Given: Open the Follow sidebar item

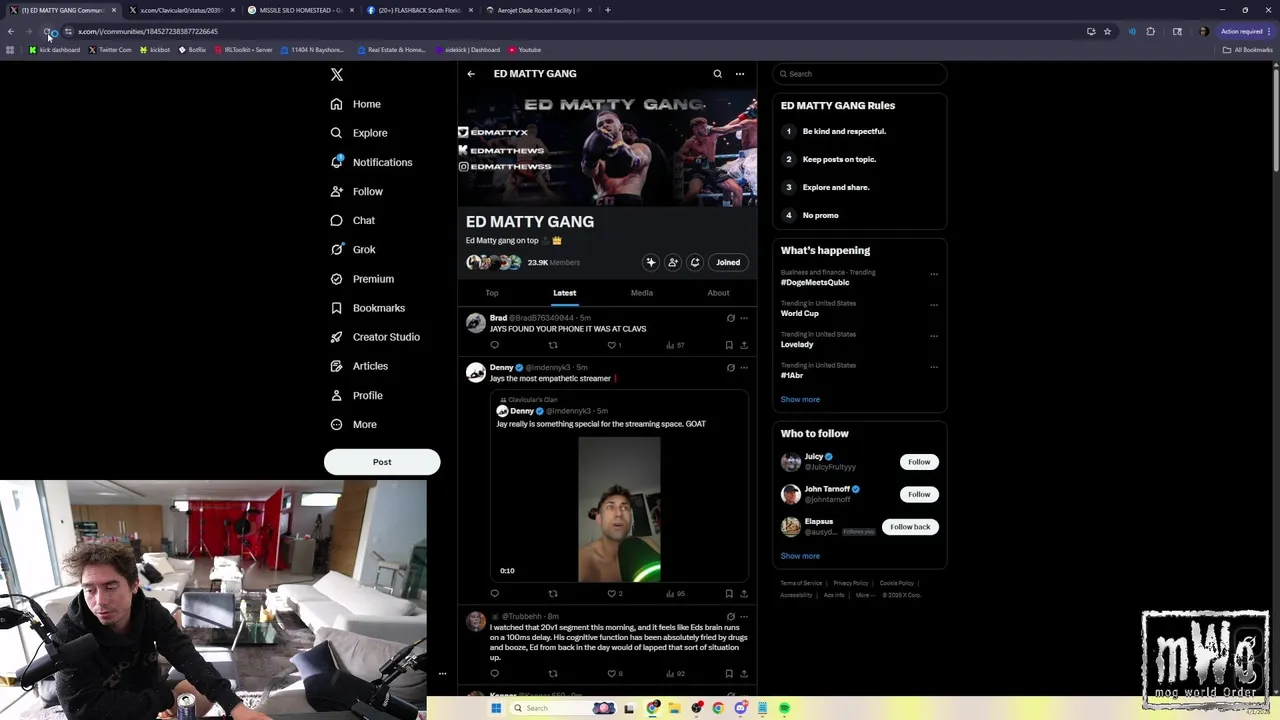Looking at the screenshot, I should click(357, 191).
